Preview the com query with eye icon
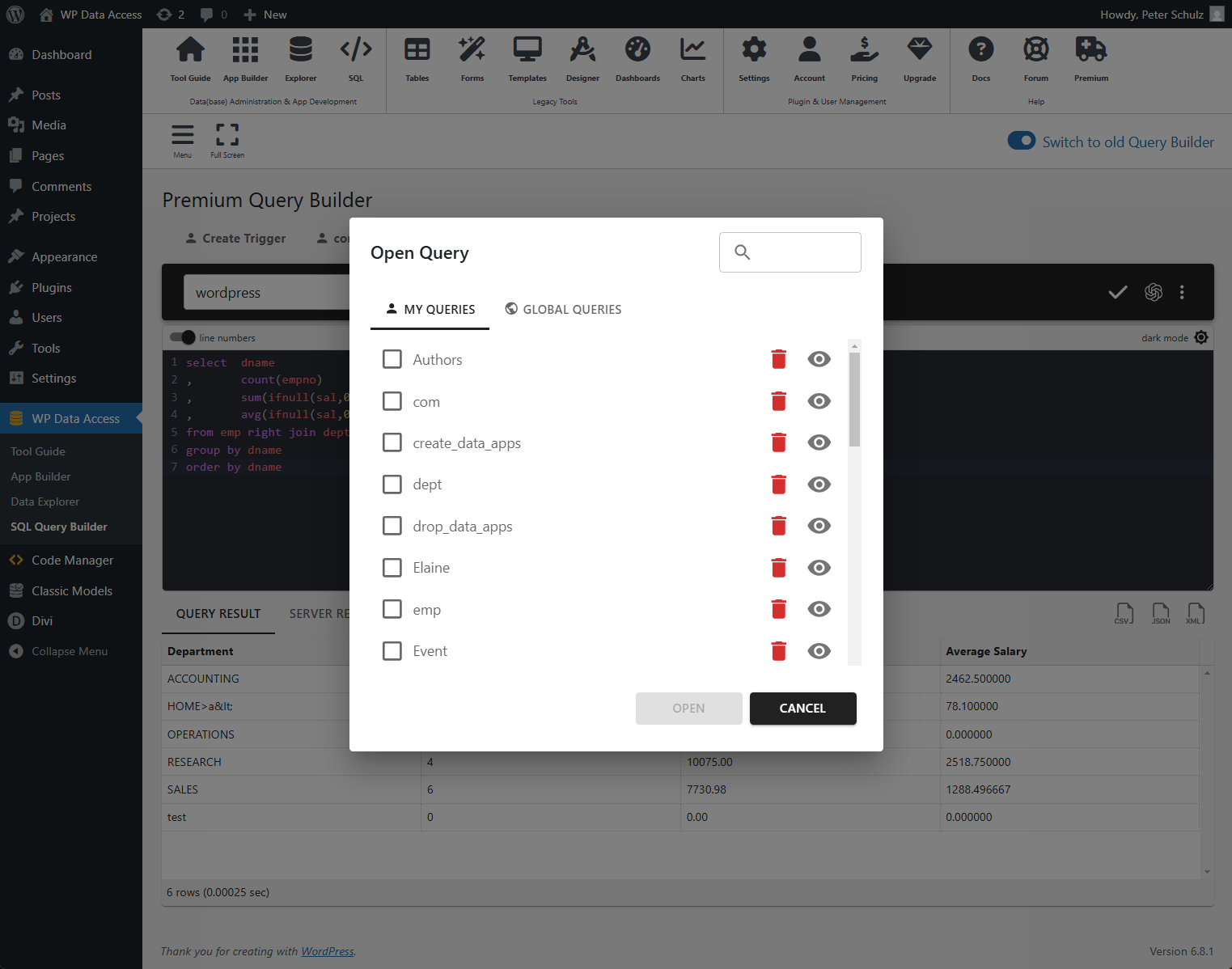 (x=819, y=401)
